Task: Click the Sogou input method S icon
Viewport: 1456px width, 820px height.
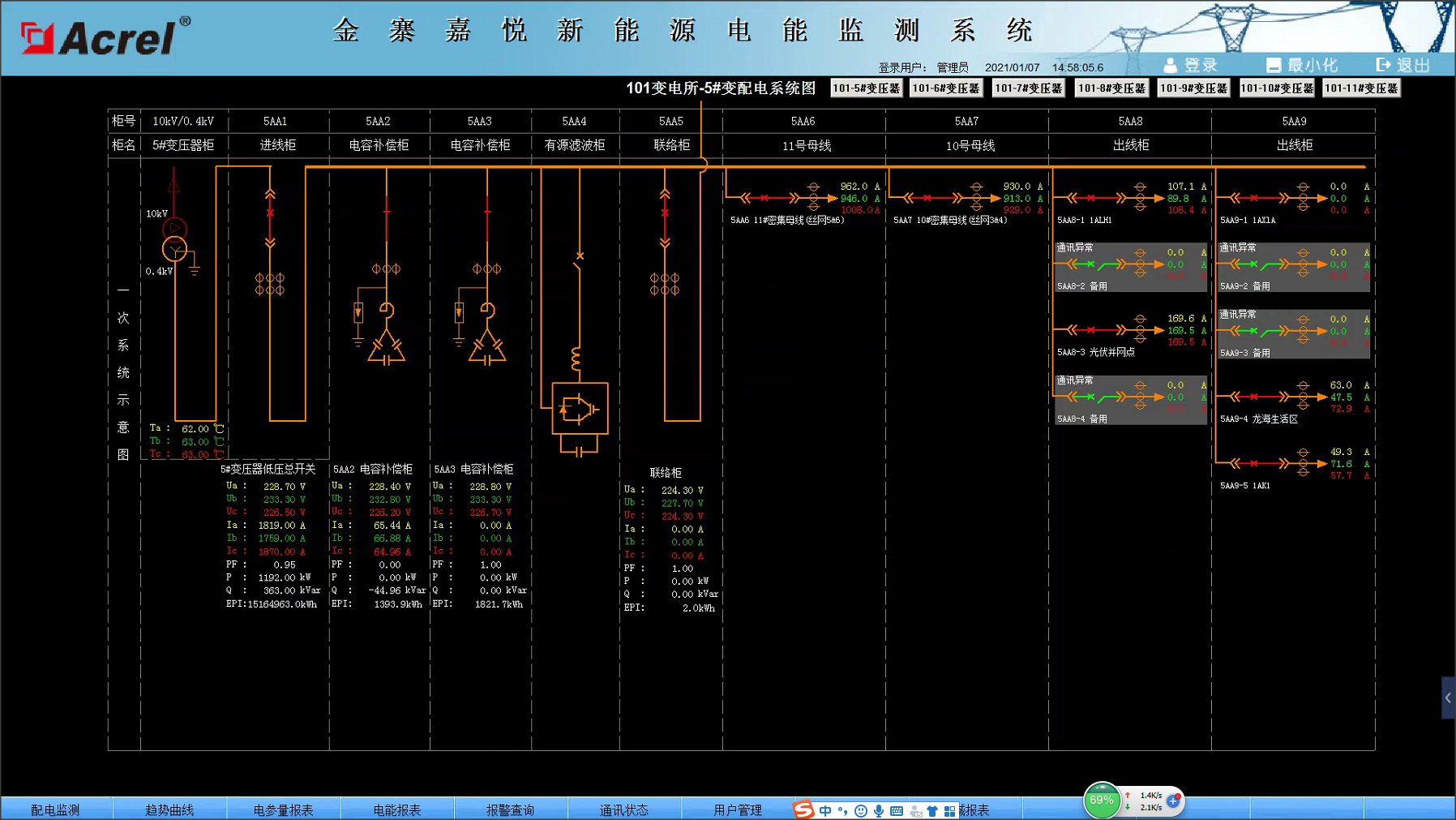Action: [803, 809]
